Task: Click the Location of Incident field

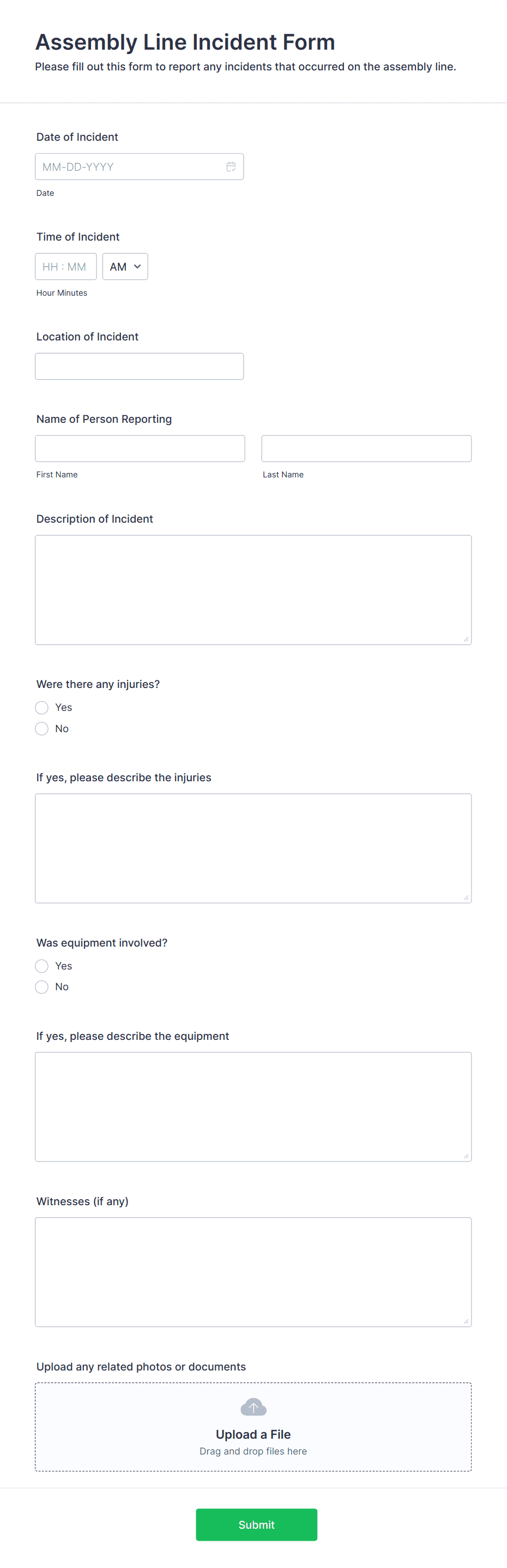Action: (139, 366)
